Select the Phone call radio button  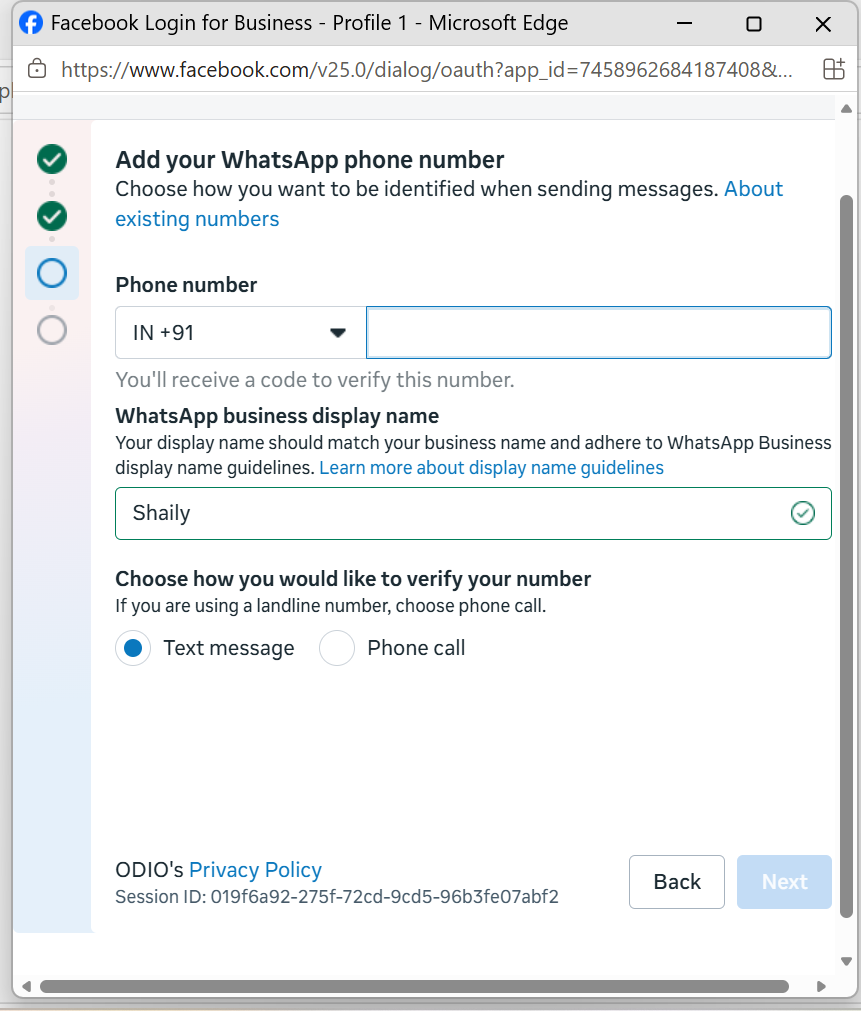pos(337,648)
